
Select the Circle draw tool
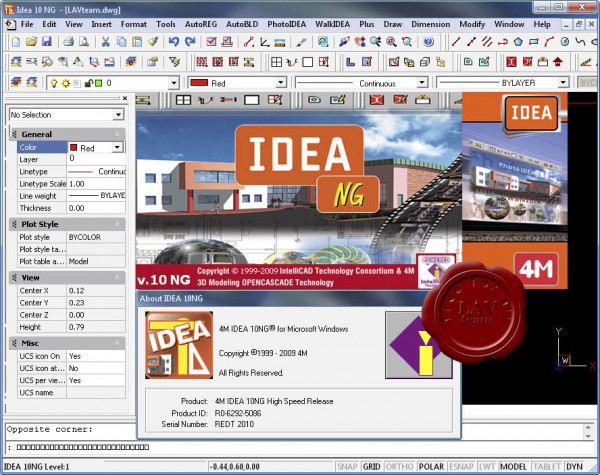click(x=565, y=41)
